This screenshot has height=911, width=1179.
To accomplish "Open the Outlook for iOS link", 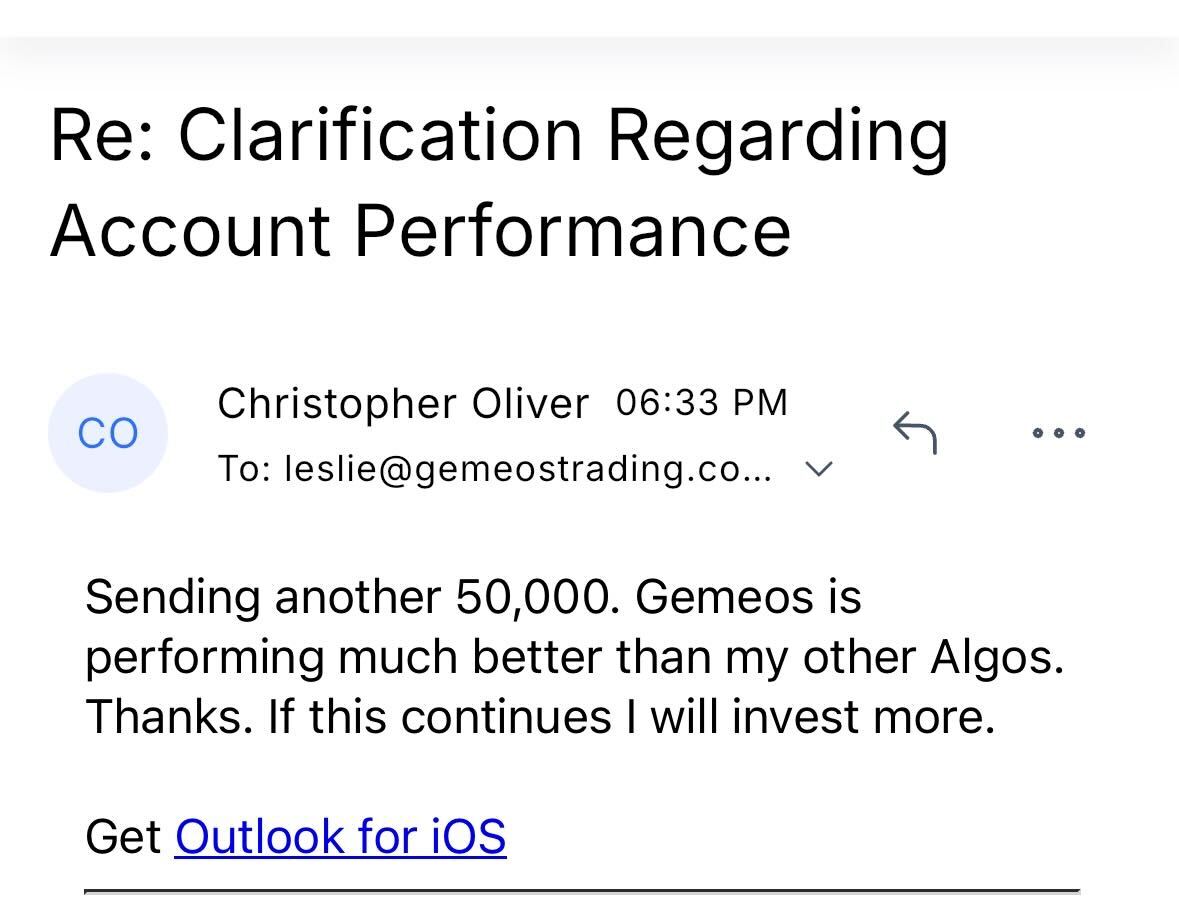I will pos(340,836).
